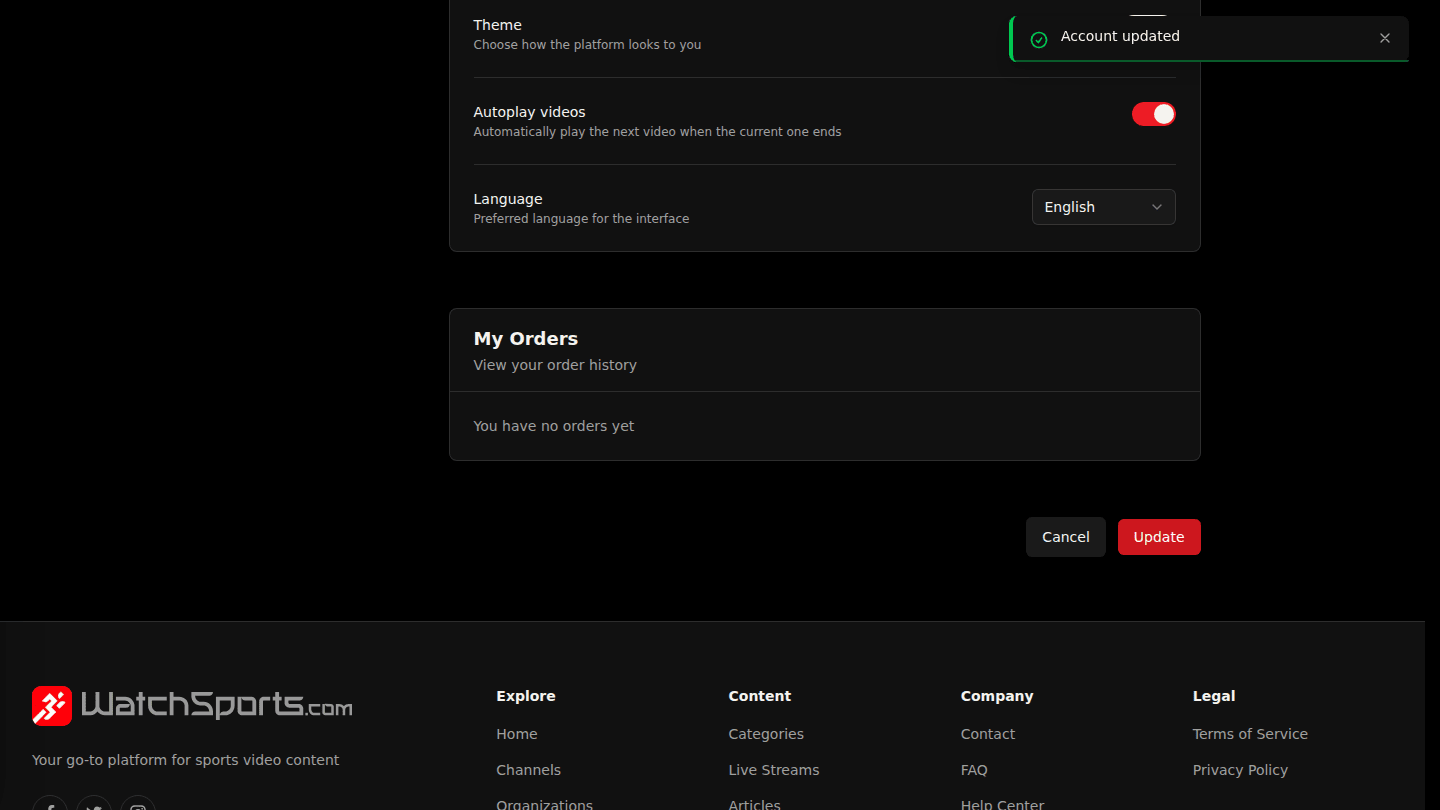Viewport: 1440px width, 810px height.
Task: Click the 'Preferred language for the interface' description
Action: click(581, 219)
